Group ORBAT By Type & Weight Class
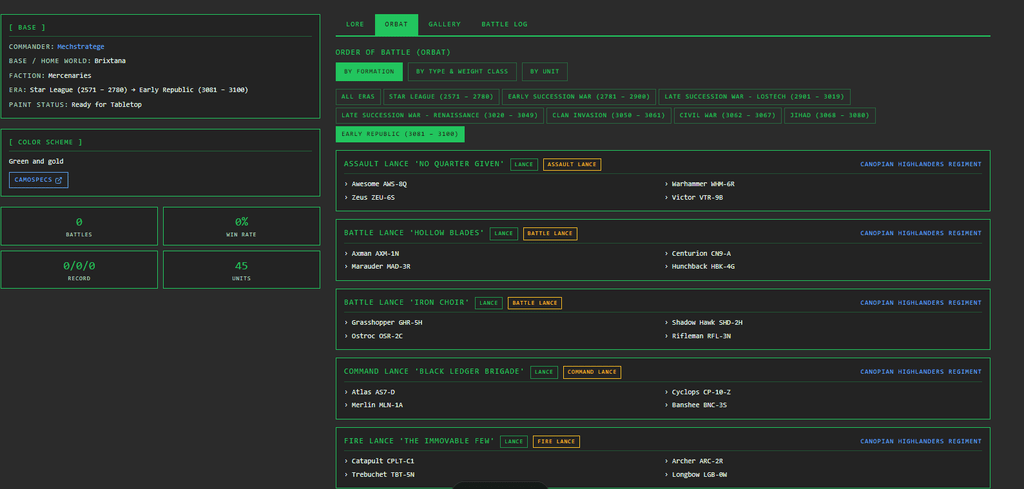The image size is (1024, 489). [462, 72]
